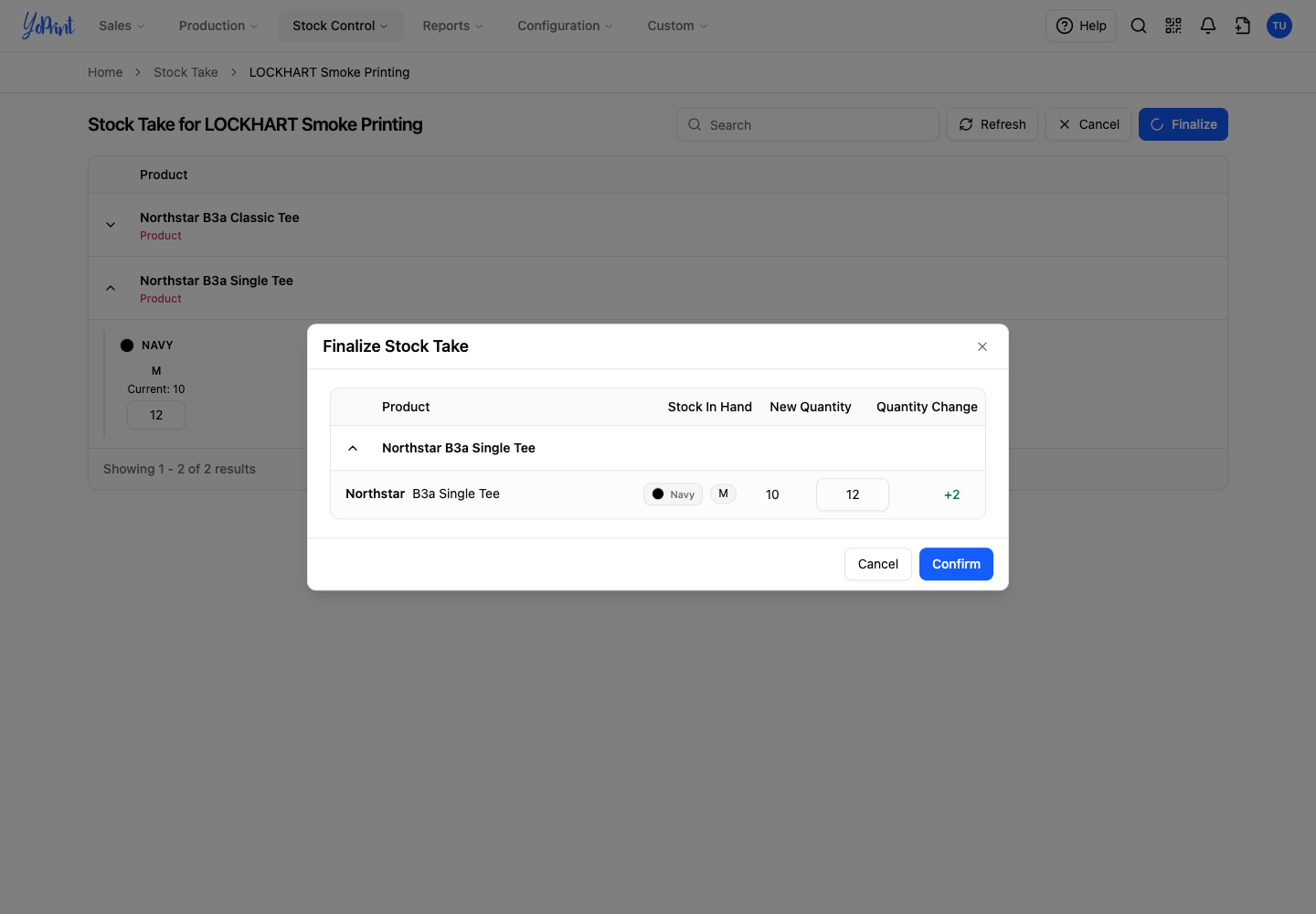Click the Quantity Change column header
The image size is (1316, 914).
pos(927,407)
